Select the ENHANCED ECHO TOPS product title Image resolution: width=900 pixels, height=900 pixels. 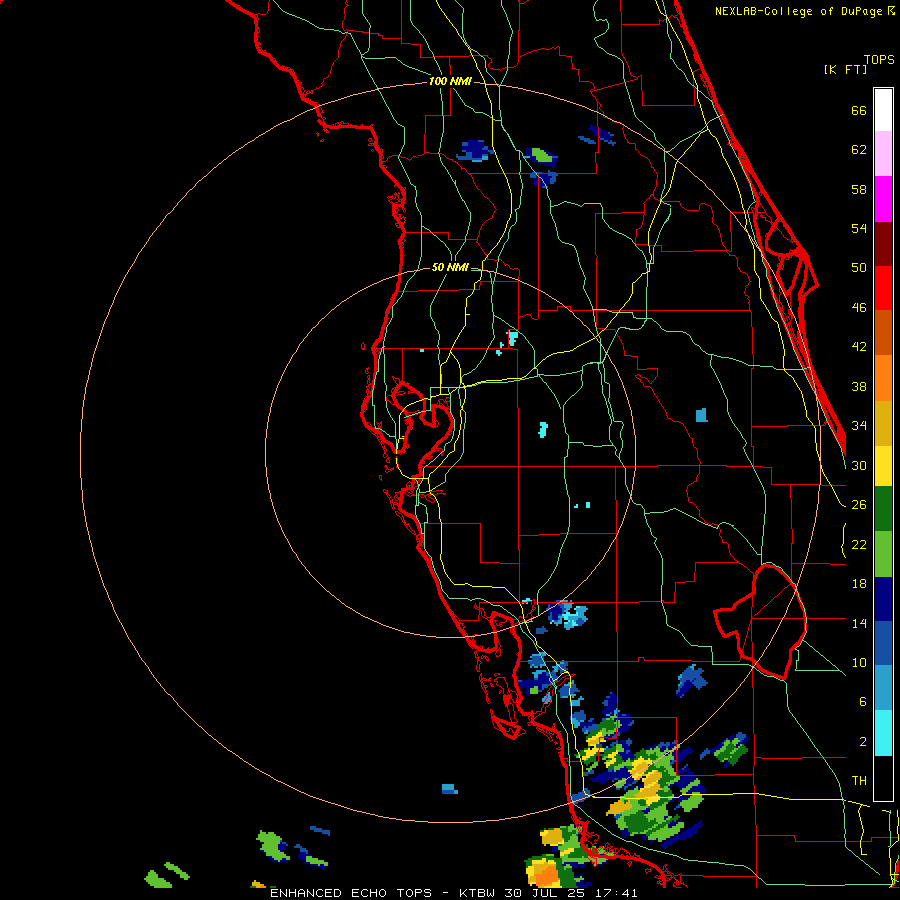(x=351, y=893)
